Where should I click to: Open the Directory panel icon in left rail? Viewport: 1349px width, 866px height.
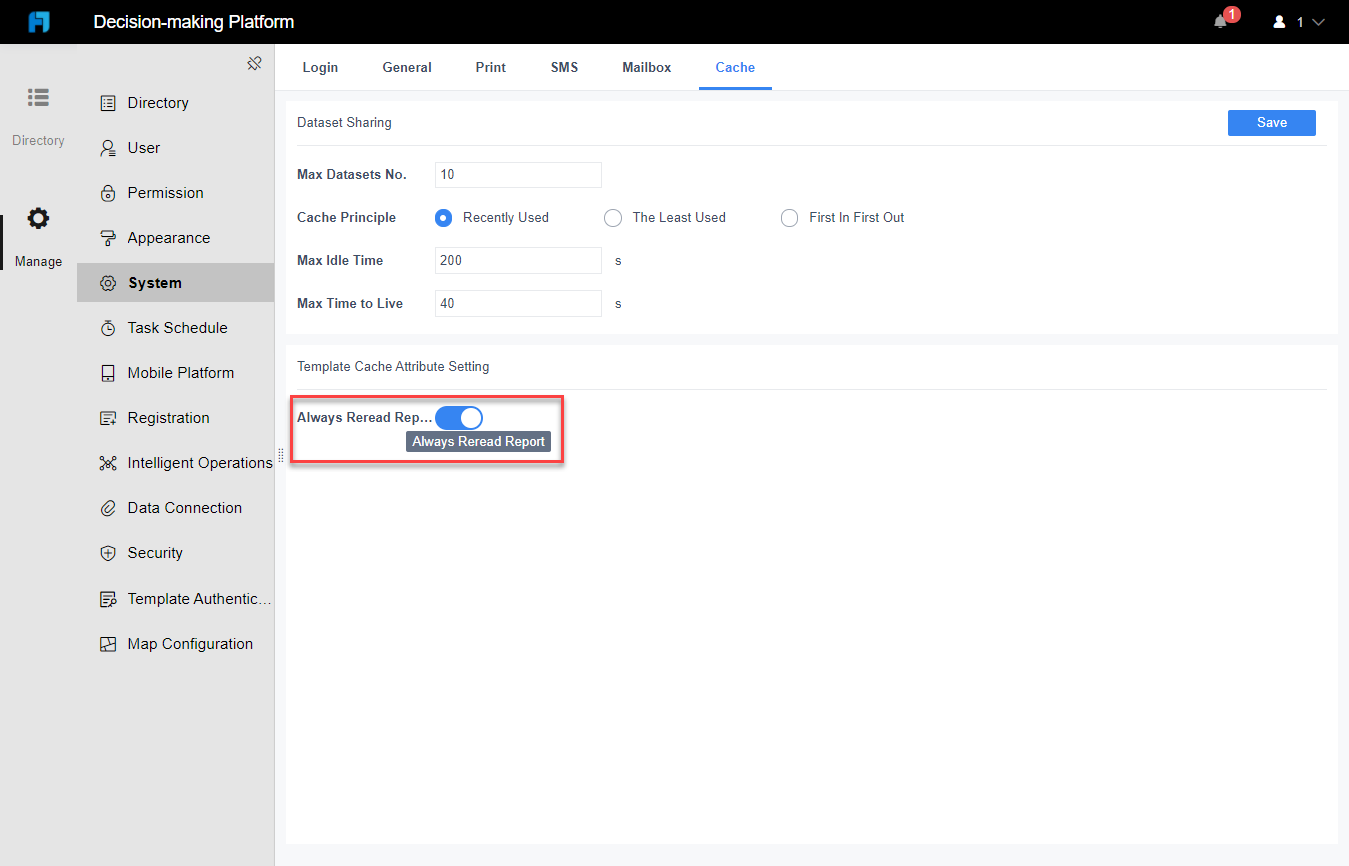(x=38, y=97)
